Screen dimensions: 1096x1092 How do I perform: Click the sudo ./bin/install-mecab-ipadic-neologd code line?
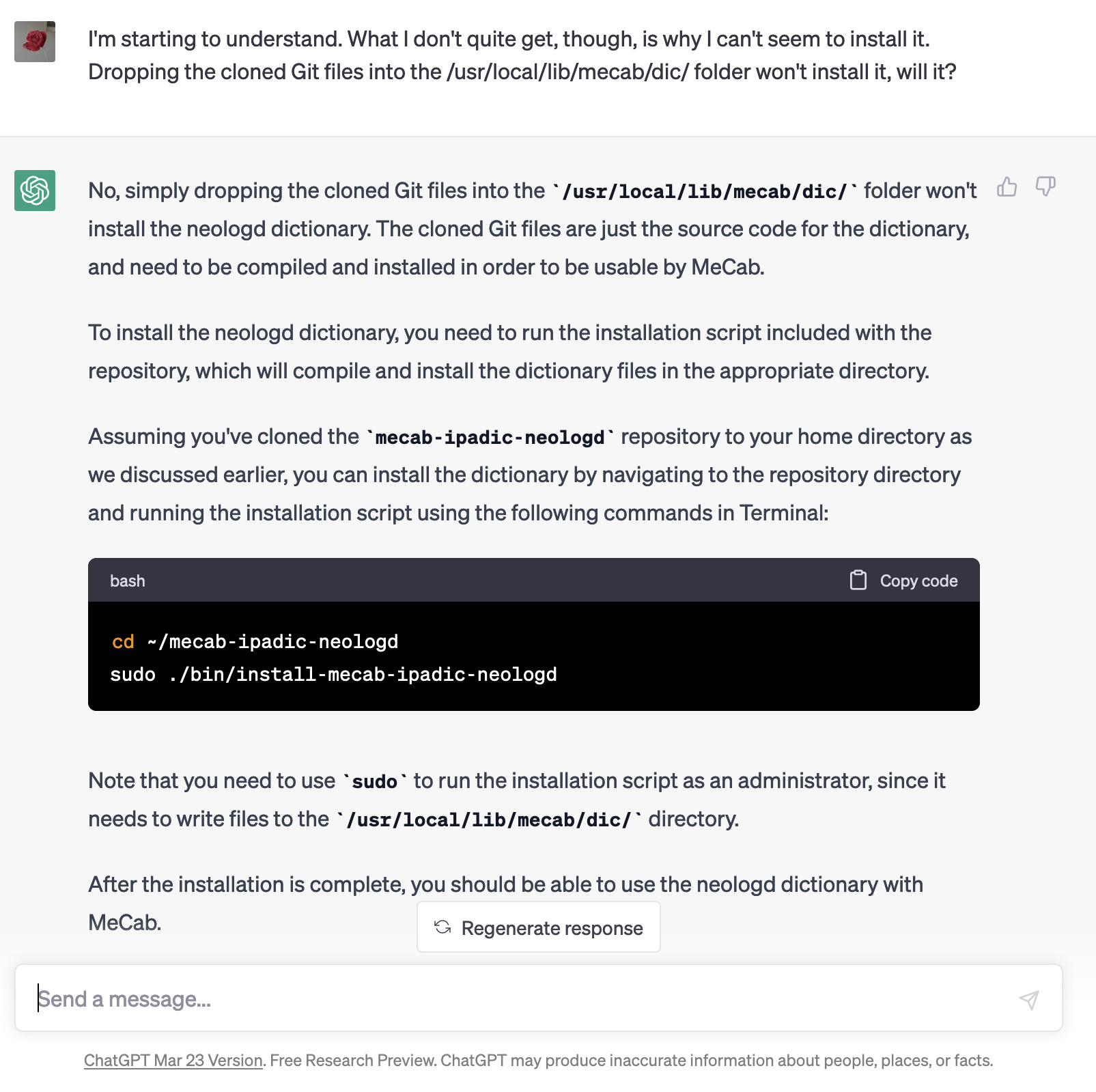333,675
